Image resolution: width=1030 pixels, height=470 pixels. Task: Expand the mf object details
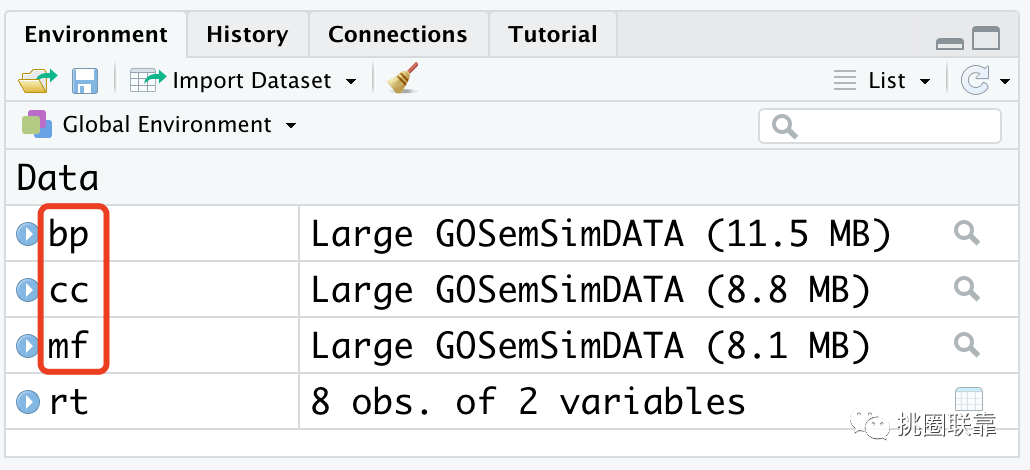tap(28, 345)
